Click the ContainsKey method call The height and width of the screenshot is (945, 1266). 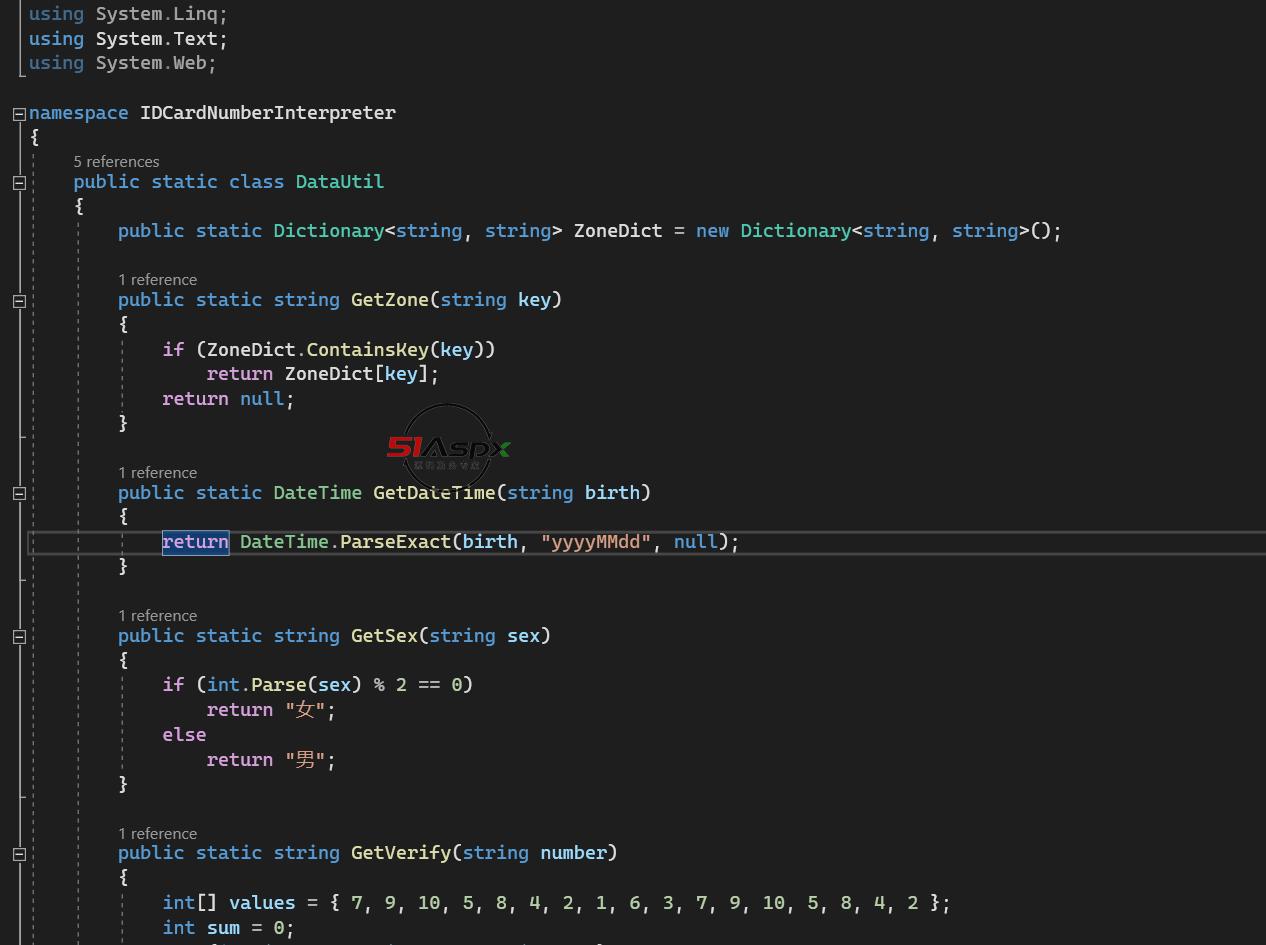coord(367,349)
